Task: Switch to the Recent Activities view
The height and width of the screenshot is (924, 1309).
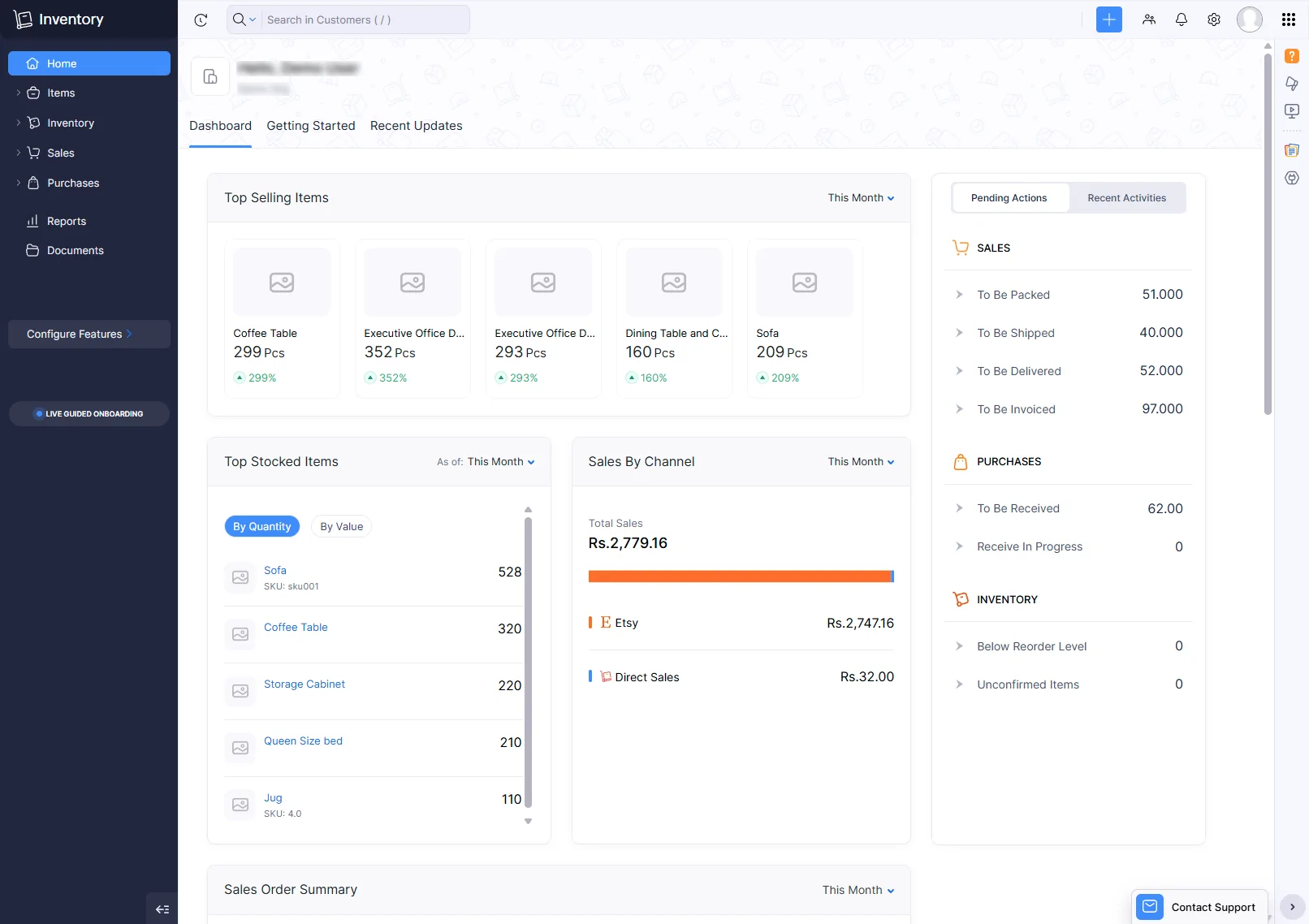Action: click(1126, 198)
